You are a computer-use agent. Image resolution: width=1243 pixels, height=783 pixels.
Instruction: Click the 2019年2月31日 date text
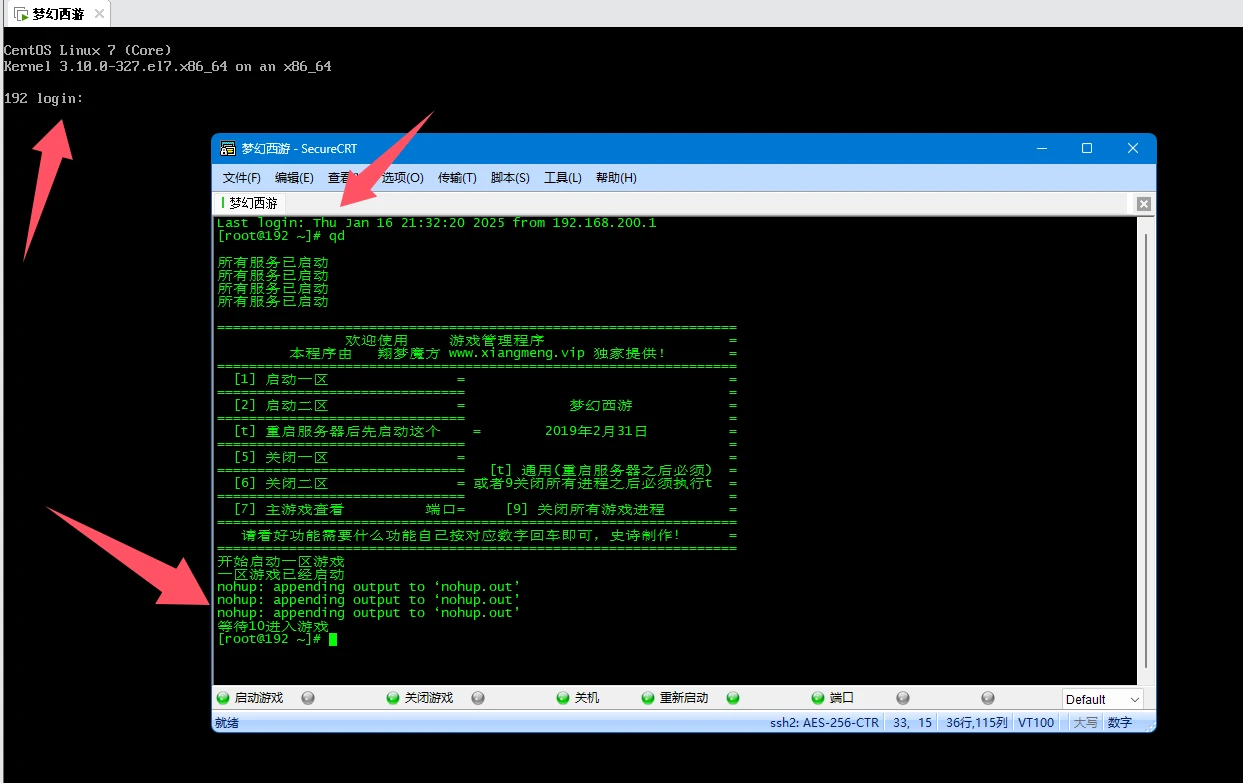(x=596, y=431)
